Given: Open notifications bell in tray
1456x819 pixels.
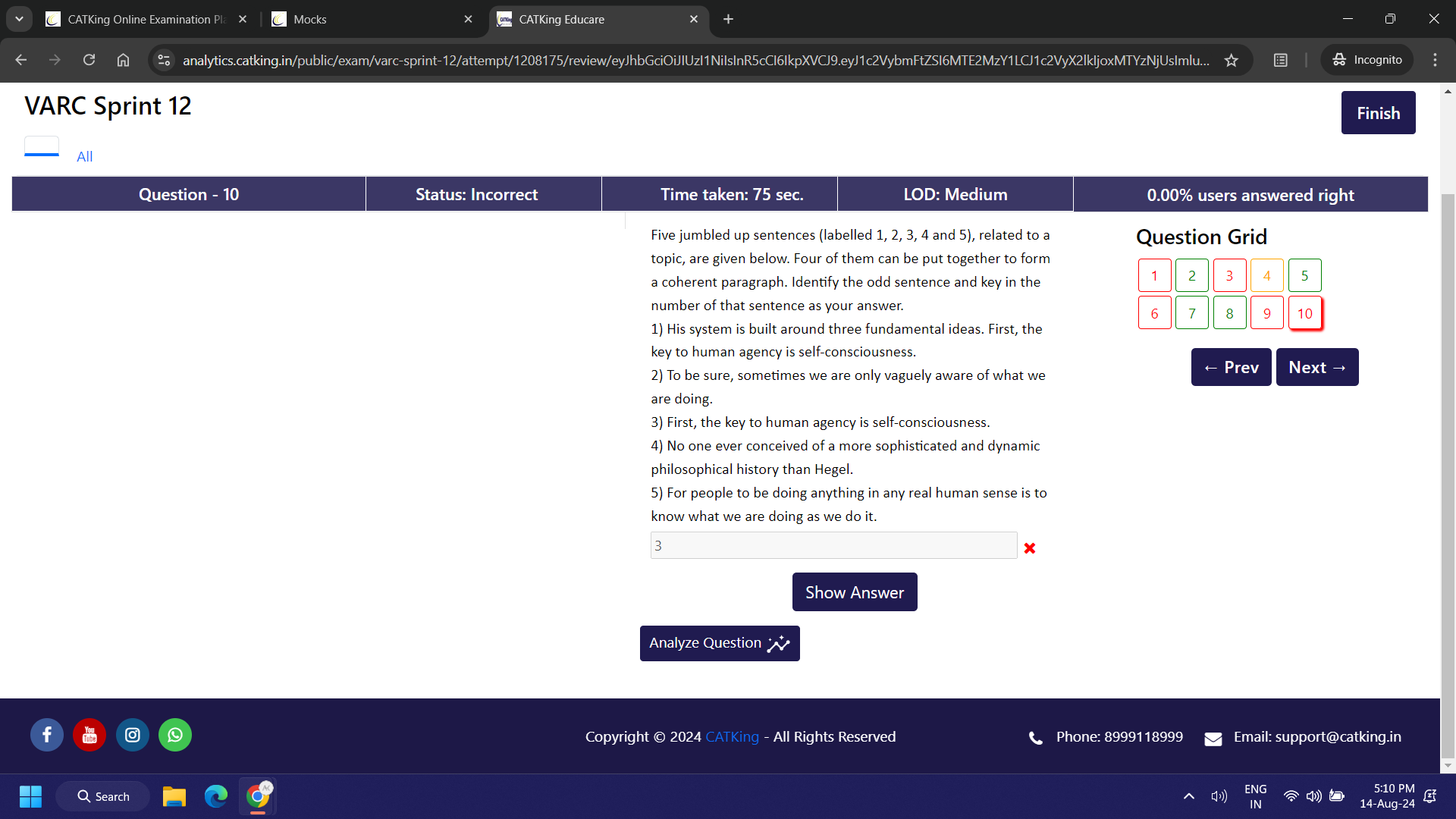Looking at the screenshot, I should 1430,796.
